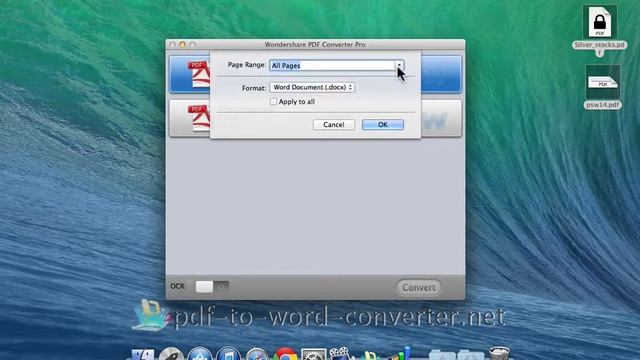Screen dimensions: 640x360
Task: Click the Word format icon in second row
Action: click(x=436, y=120)
